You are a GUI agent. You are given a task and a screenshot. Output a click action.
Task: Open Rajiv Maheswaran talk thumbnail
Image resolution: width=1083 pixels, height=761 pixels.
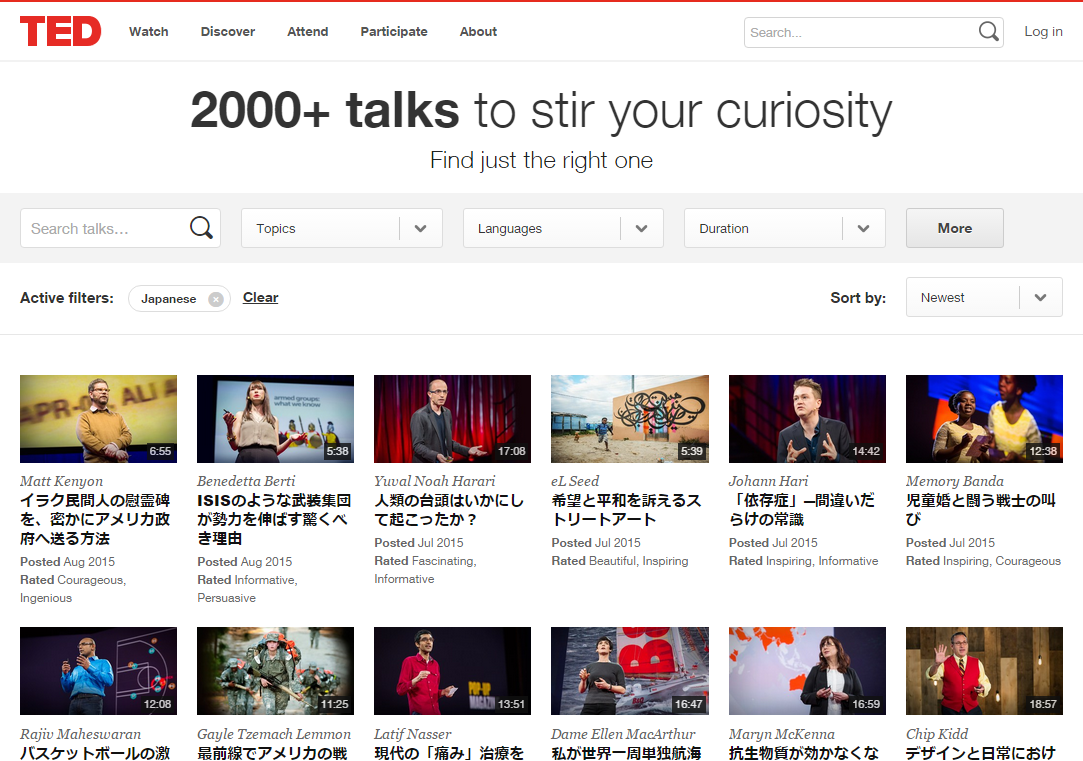pyautogui.click(x=98, y=671)
